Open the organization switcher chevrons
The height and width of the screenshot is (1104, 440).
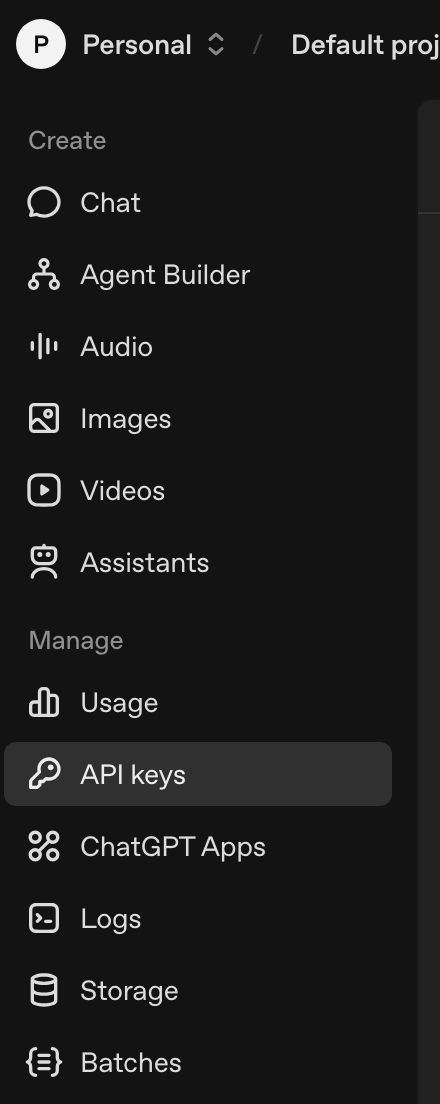point(216,44)
